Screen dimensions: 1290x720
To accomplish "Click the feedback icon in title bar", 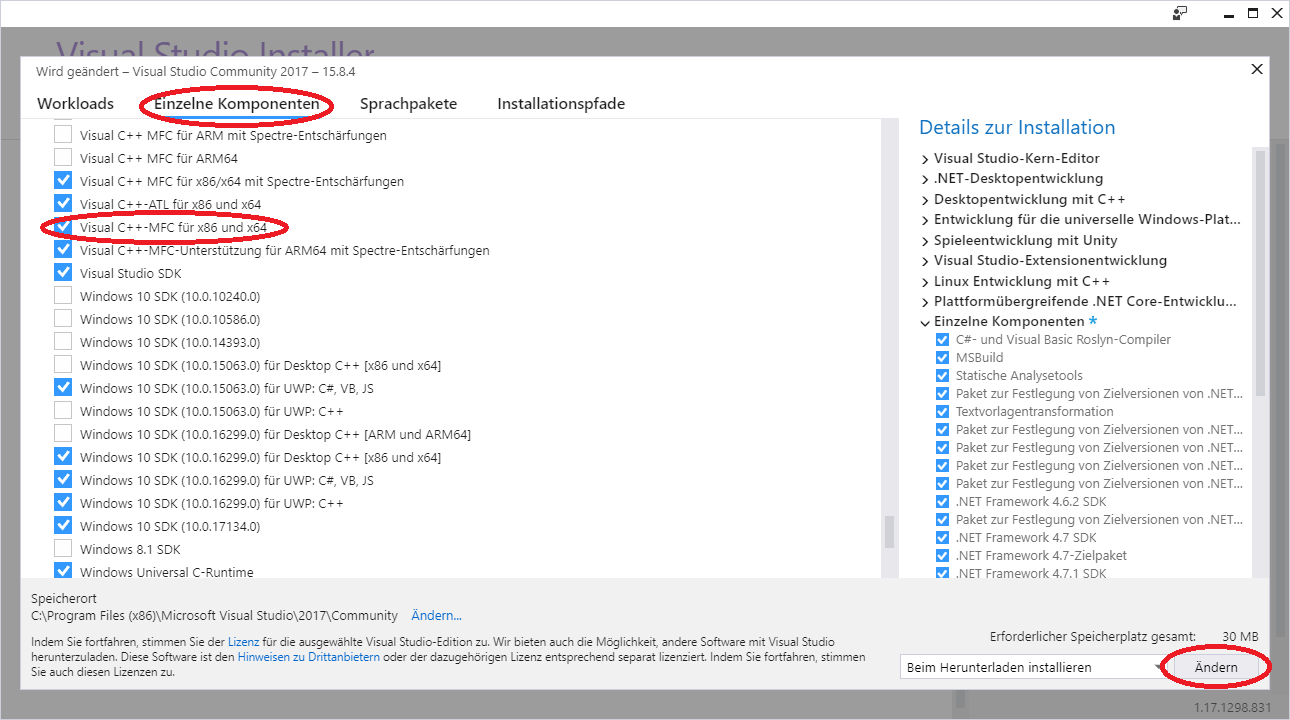I will tap(1181, 13).
